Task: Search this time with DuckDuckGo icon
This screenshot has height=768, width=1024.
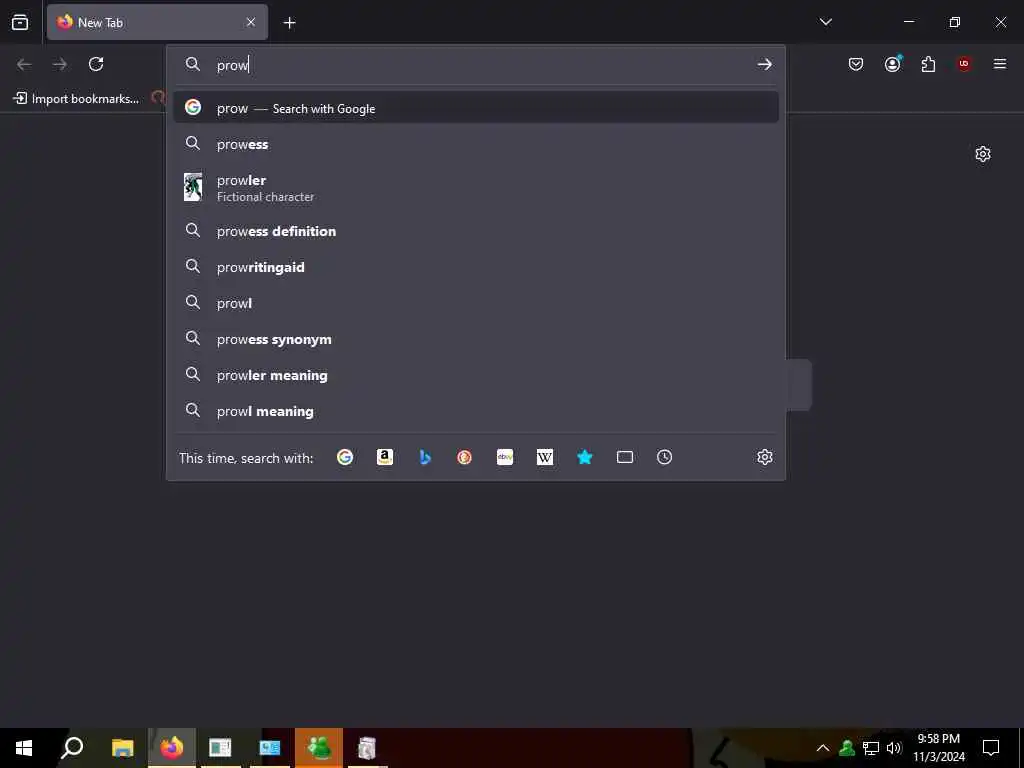Action: [x=464, y=457]
